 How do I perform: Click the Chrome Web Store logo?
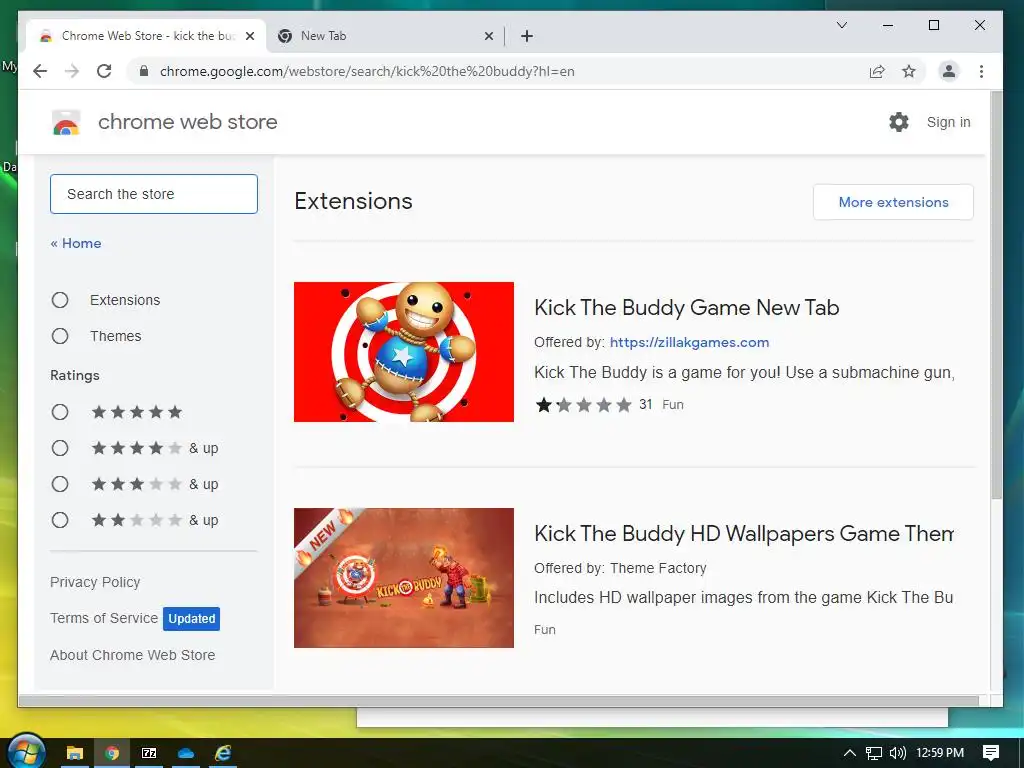[x=66, y=122]
